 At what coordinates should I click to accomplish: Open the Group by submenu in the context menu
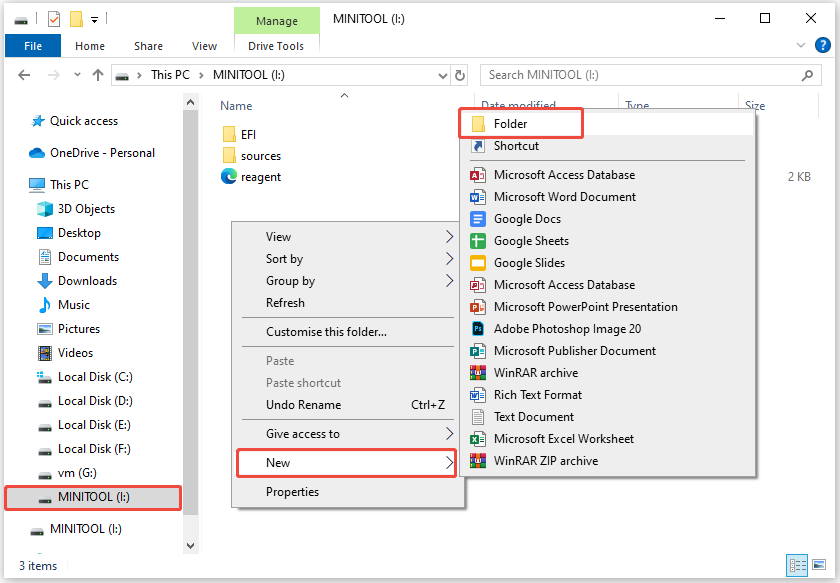348,281
